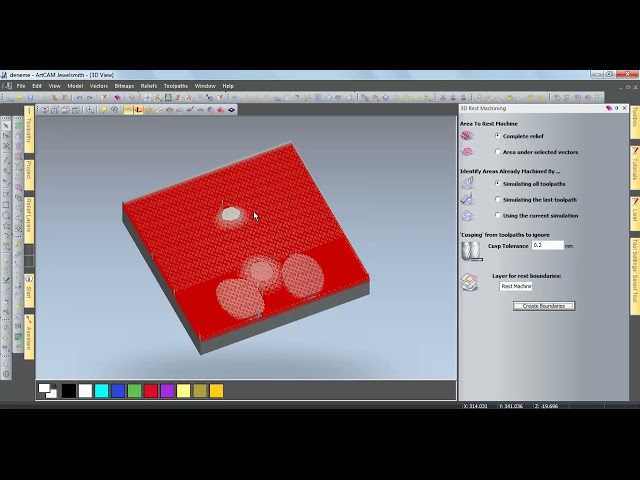Click the blue star icon in top toolbar
The width and height of the screenshot is (640, 480).
coord(386,98)
